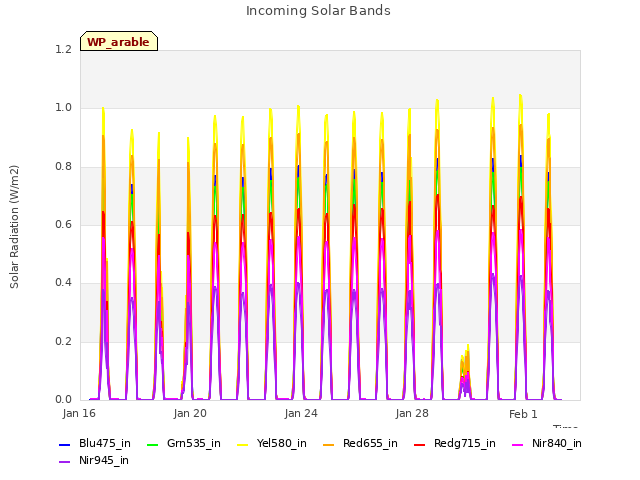640x480 pixels.
Task: Click the orange Red655_in legend swatch
Action: point(329,444)
